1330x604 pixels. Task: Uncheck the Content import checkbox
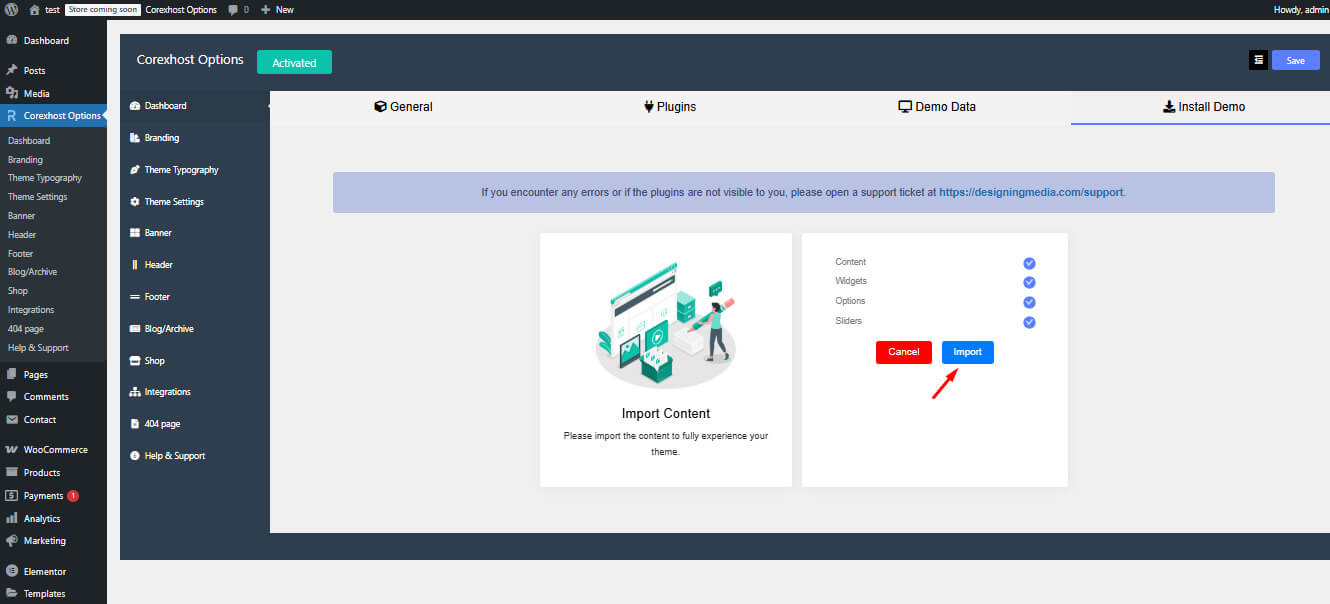point(1029,263)
